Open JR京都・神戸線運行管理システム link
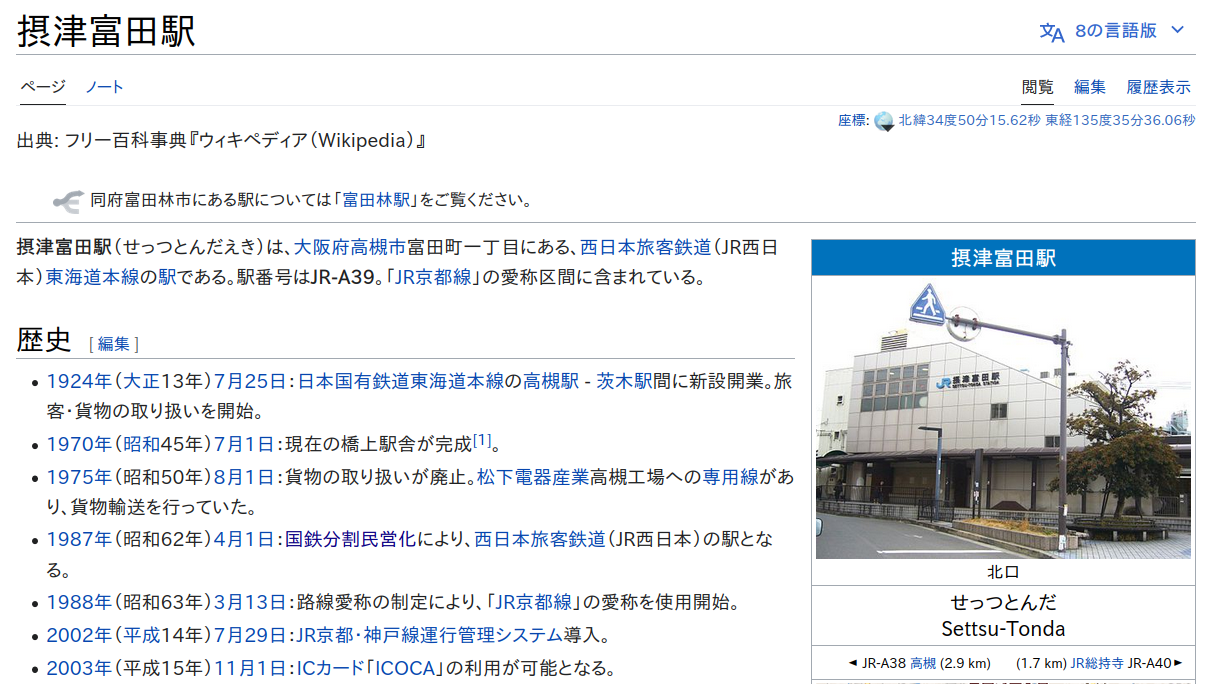1218x684 pixels. click(428, 636)
